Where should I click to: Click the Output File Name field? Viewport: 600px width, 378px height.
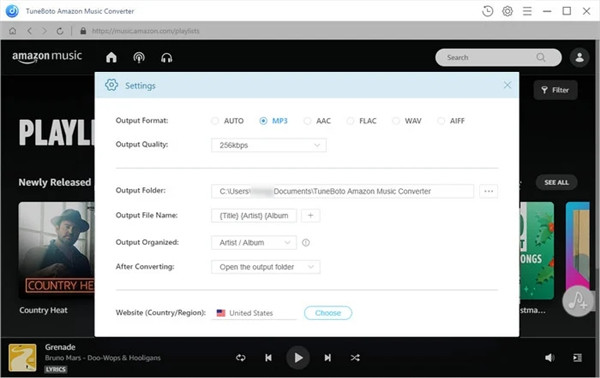click(x=254, y=216)
